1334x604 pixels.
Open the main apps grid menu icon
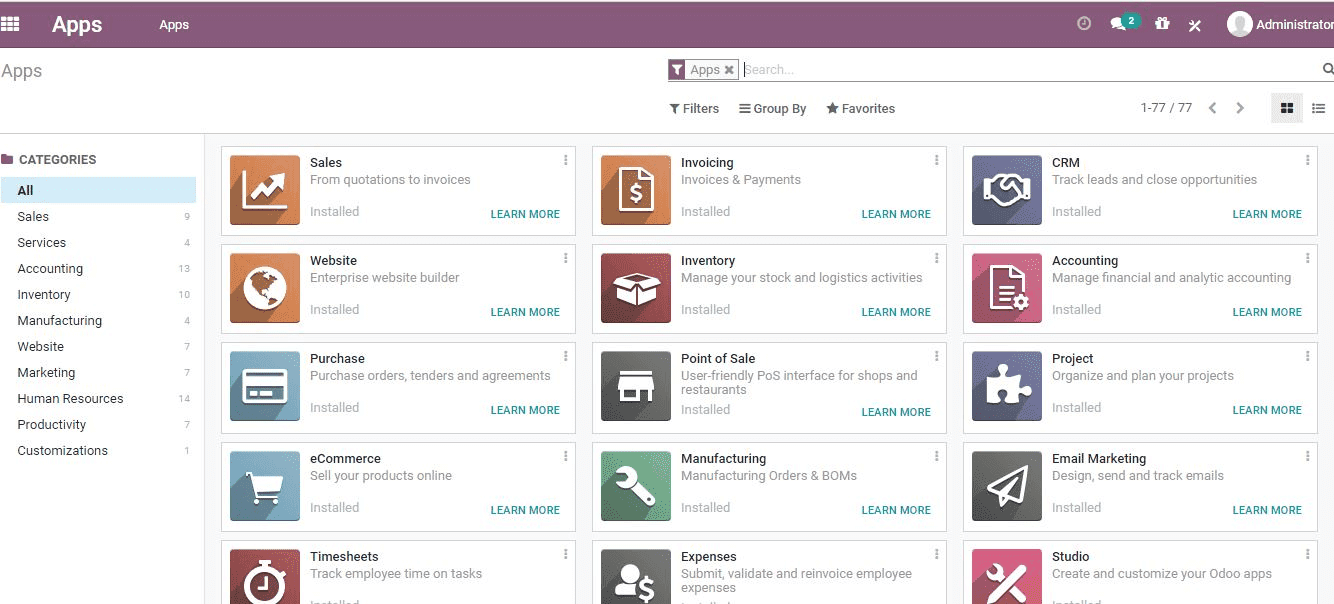(x=10, y=24)
